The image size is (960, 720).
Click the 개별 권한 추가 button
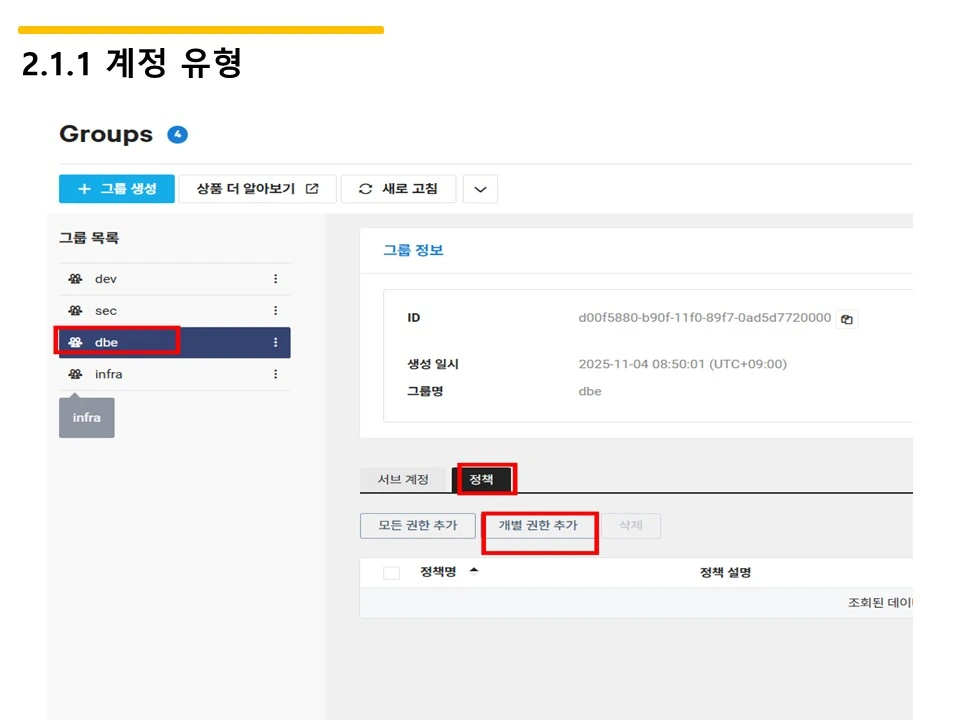[x=539, y=525]
